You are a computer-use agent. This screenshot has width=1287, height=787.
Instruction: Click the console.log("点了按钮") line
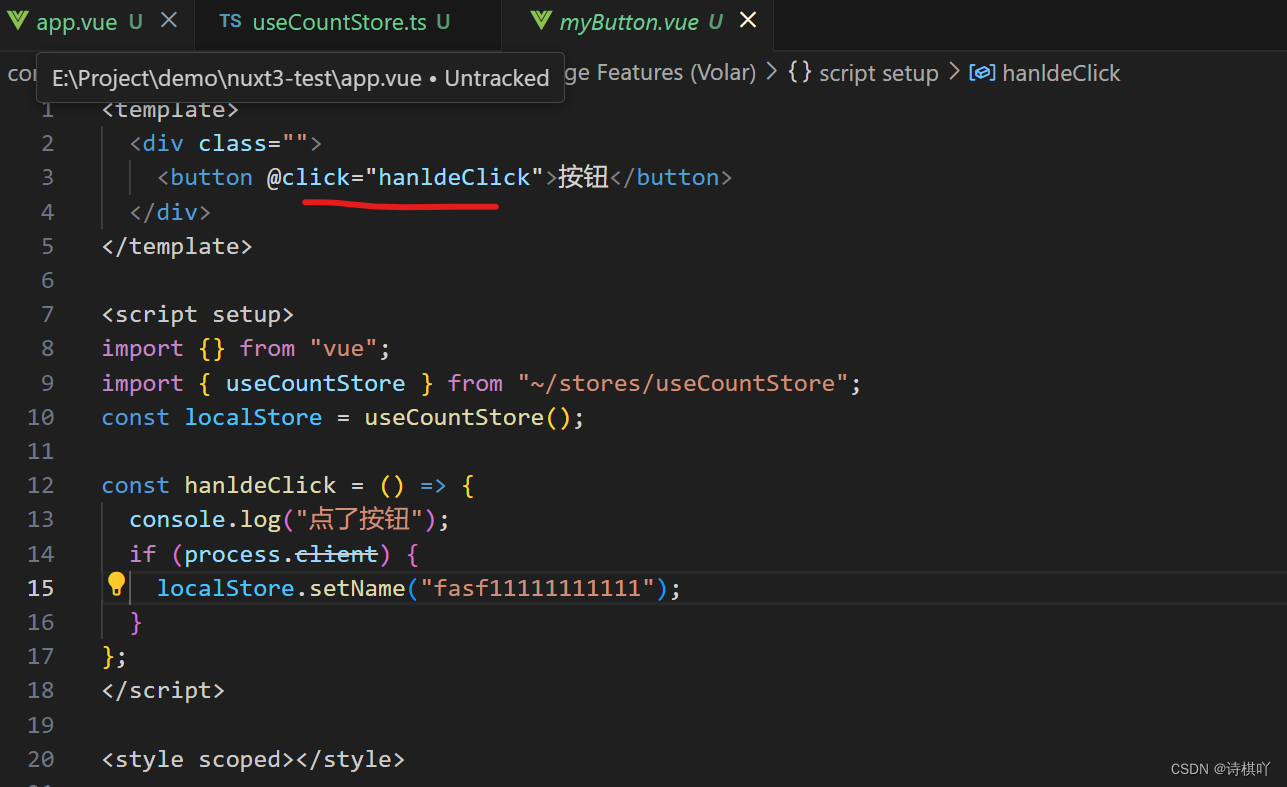(290, 519)
